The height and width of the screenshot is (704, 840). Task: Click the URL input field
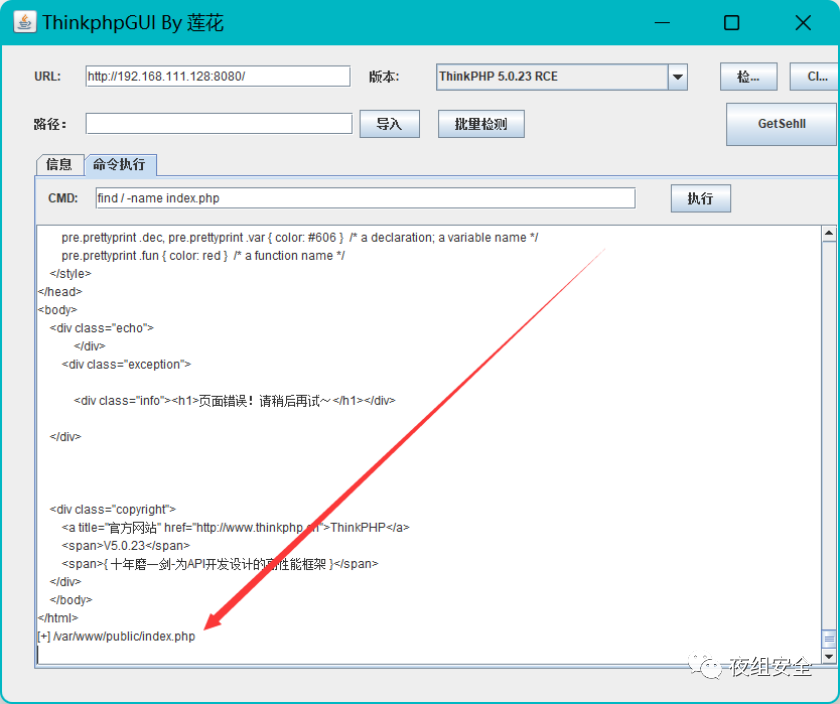218,76
